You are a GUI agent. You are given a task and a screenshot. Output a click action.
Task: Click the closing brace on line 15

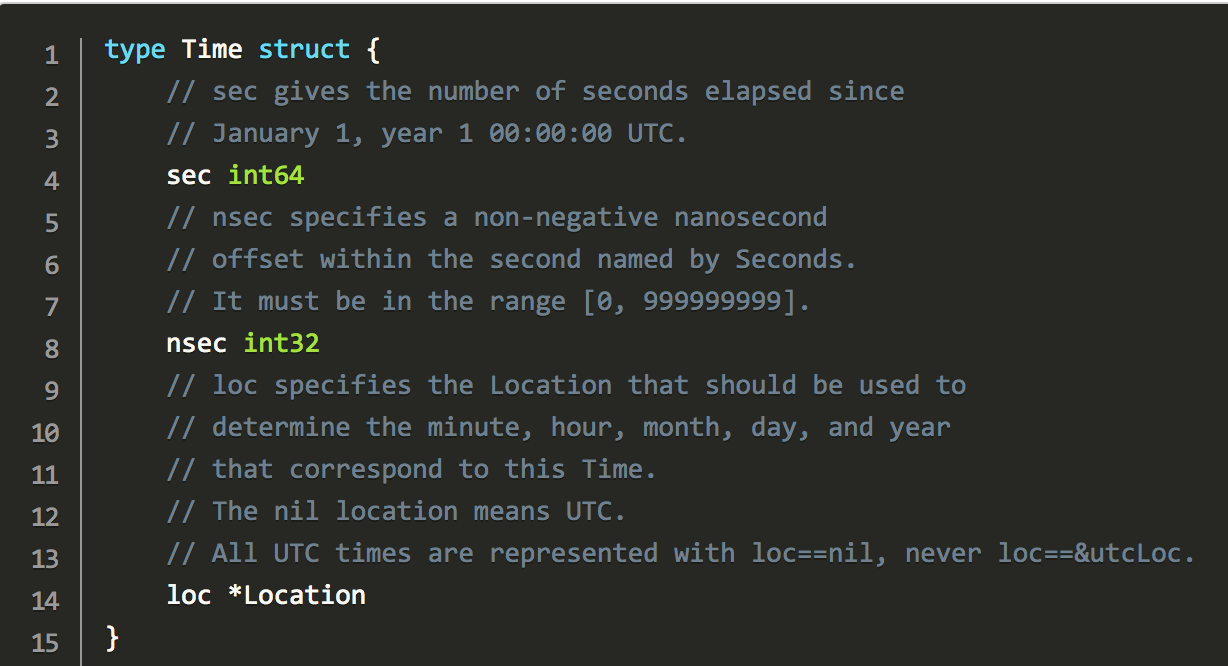coord(112,637)
